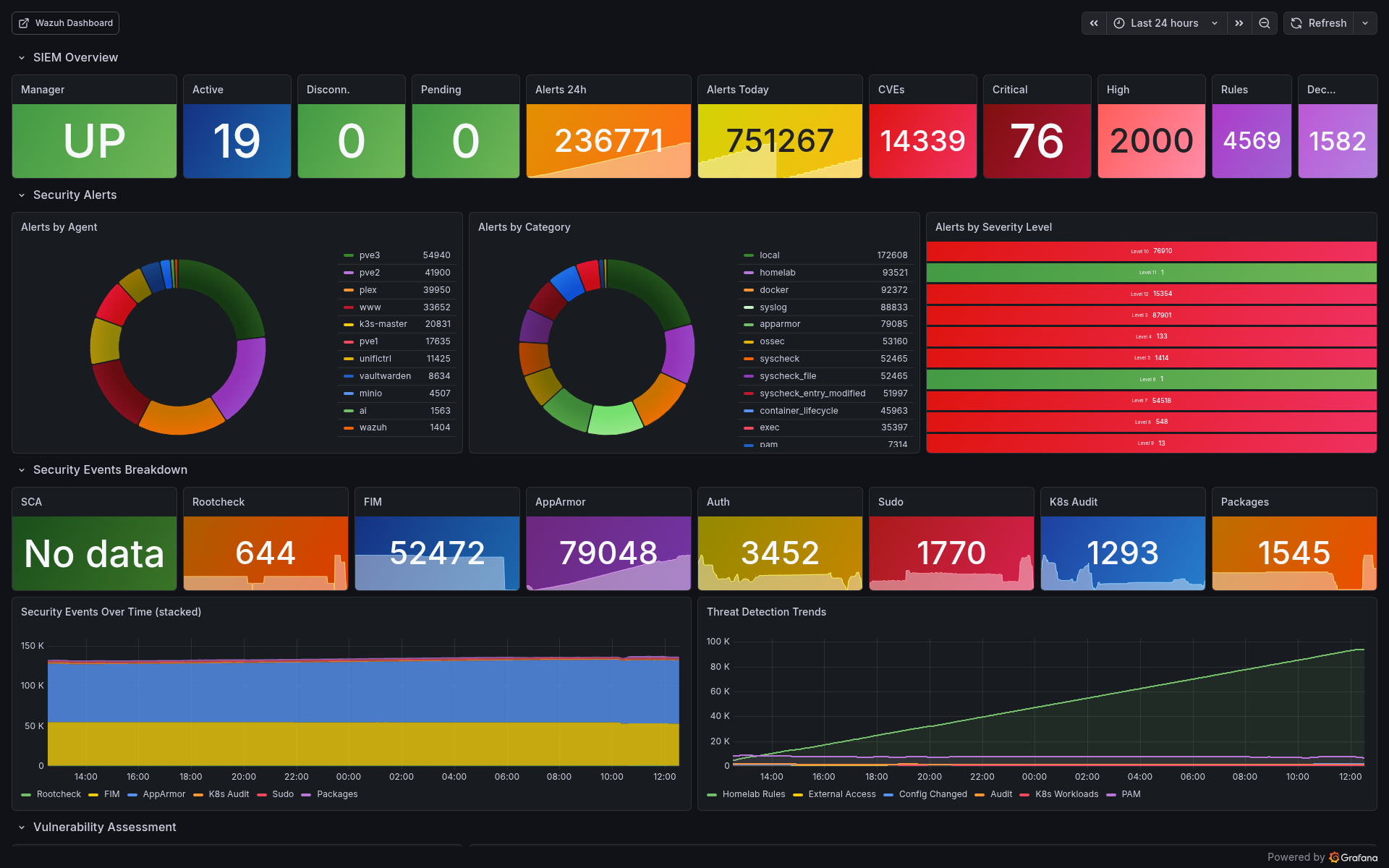Click the Threat Detection Trends panel title
Image resolution: width=1389 pixels, height=868 pixels.
coord(766,612)
